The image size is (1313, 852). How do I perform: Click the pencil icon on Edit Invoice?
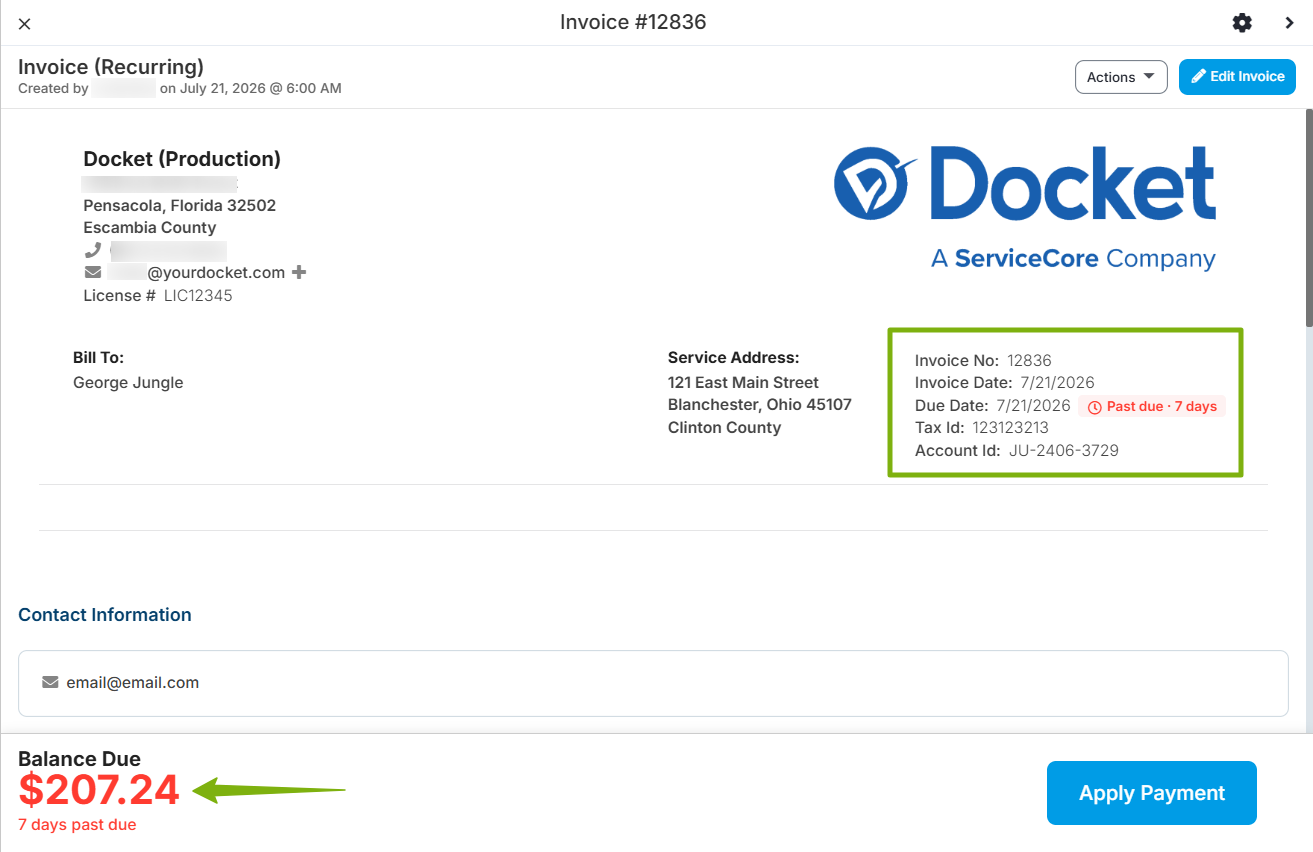point(1198,77)
